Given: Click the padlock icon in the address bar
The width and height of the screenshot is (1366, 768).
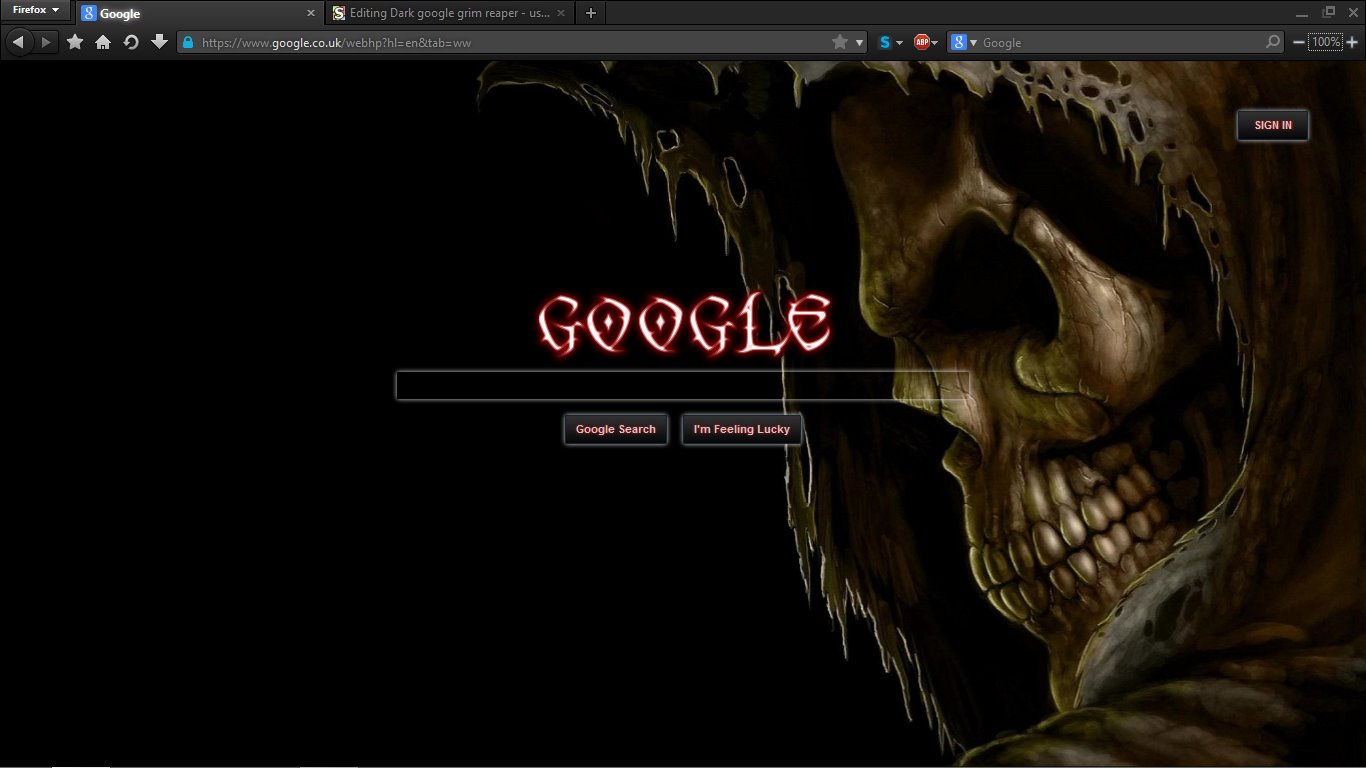Looking at the screenshot, I should (x=186, y=42).
